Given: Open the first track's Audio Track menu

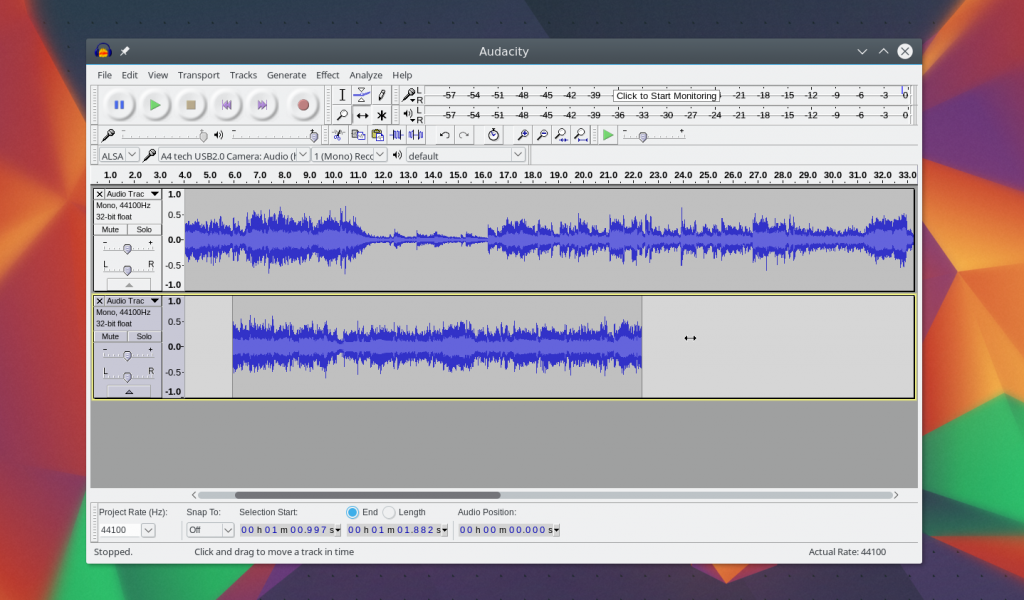Looking at the screenshot, I should (132, 194).
